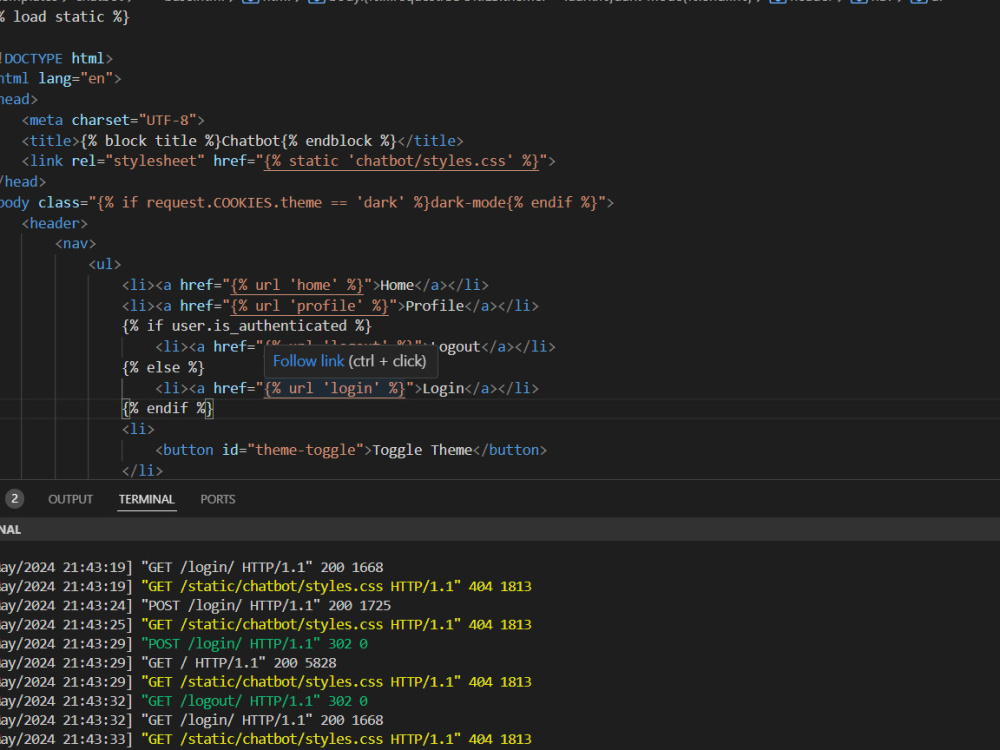This screenshot has height=750, width=1000.
Task: Click the '{% endif %}' line below Login
Action: tap(167, 409)
